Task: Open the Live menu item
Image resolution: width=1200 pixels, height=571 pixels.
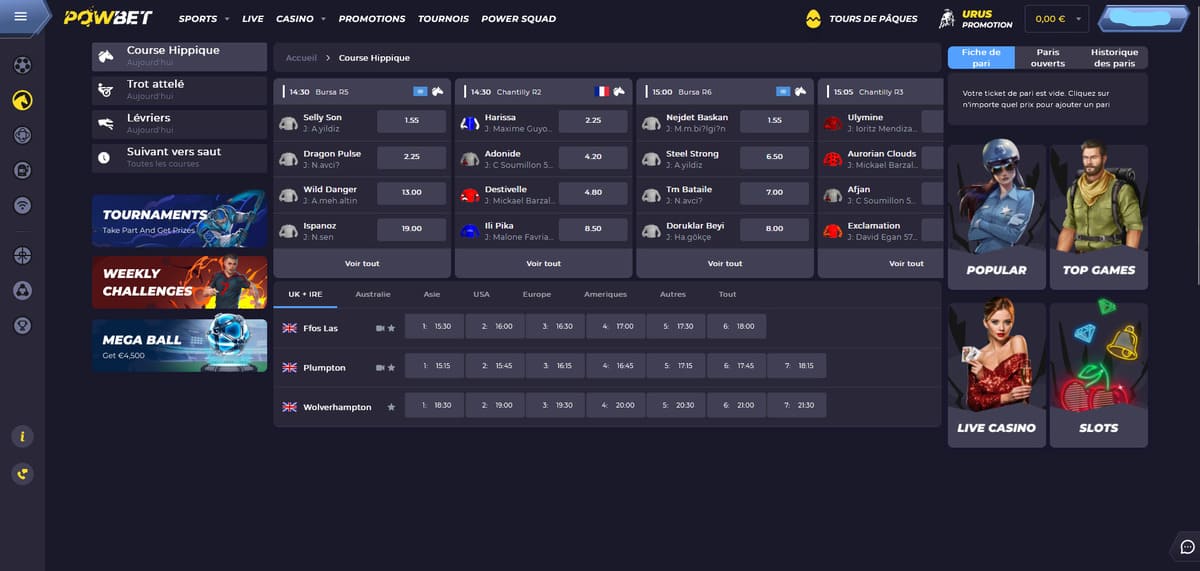Action: pyautogui.click(x=253, y=19)
